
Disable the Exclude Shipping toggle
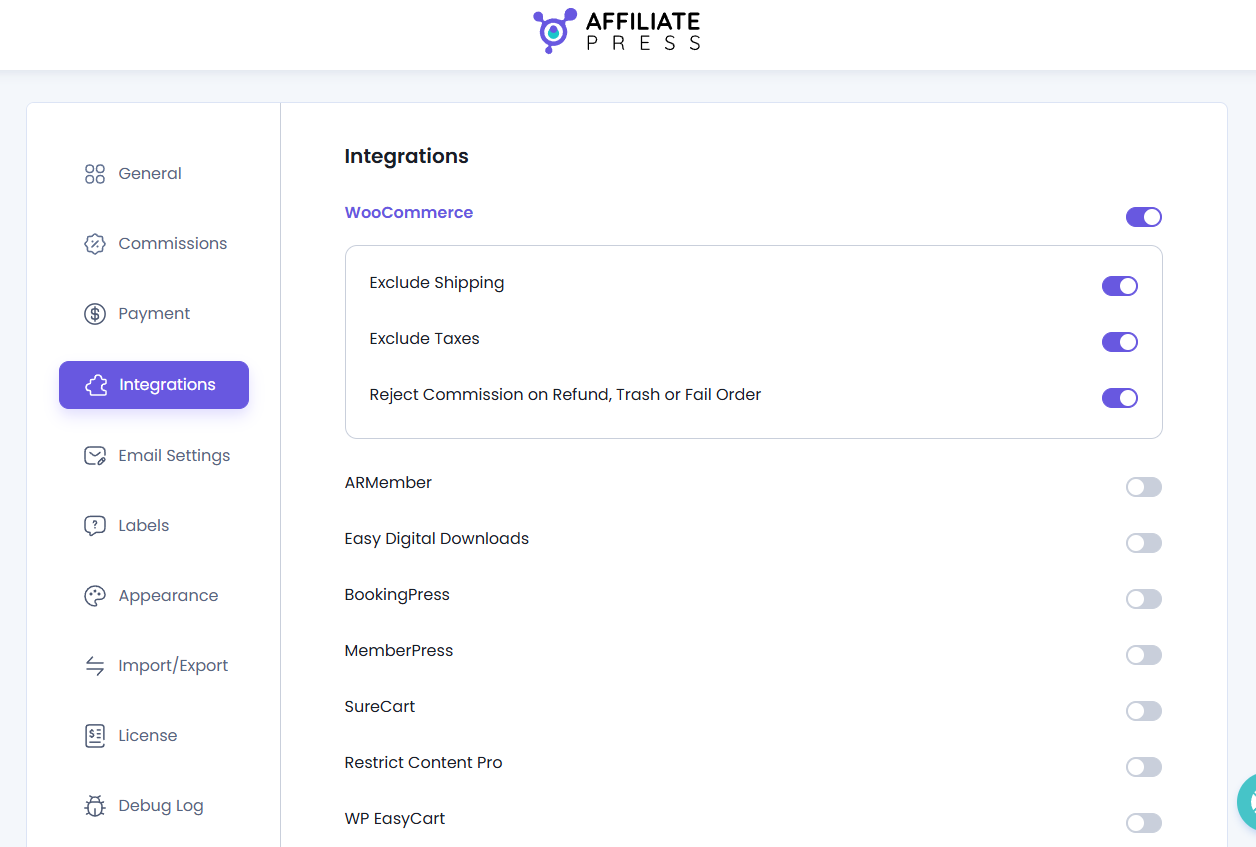tap(1120, 286)
